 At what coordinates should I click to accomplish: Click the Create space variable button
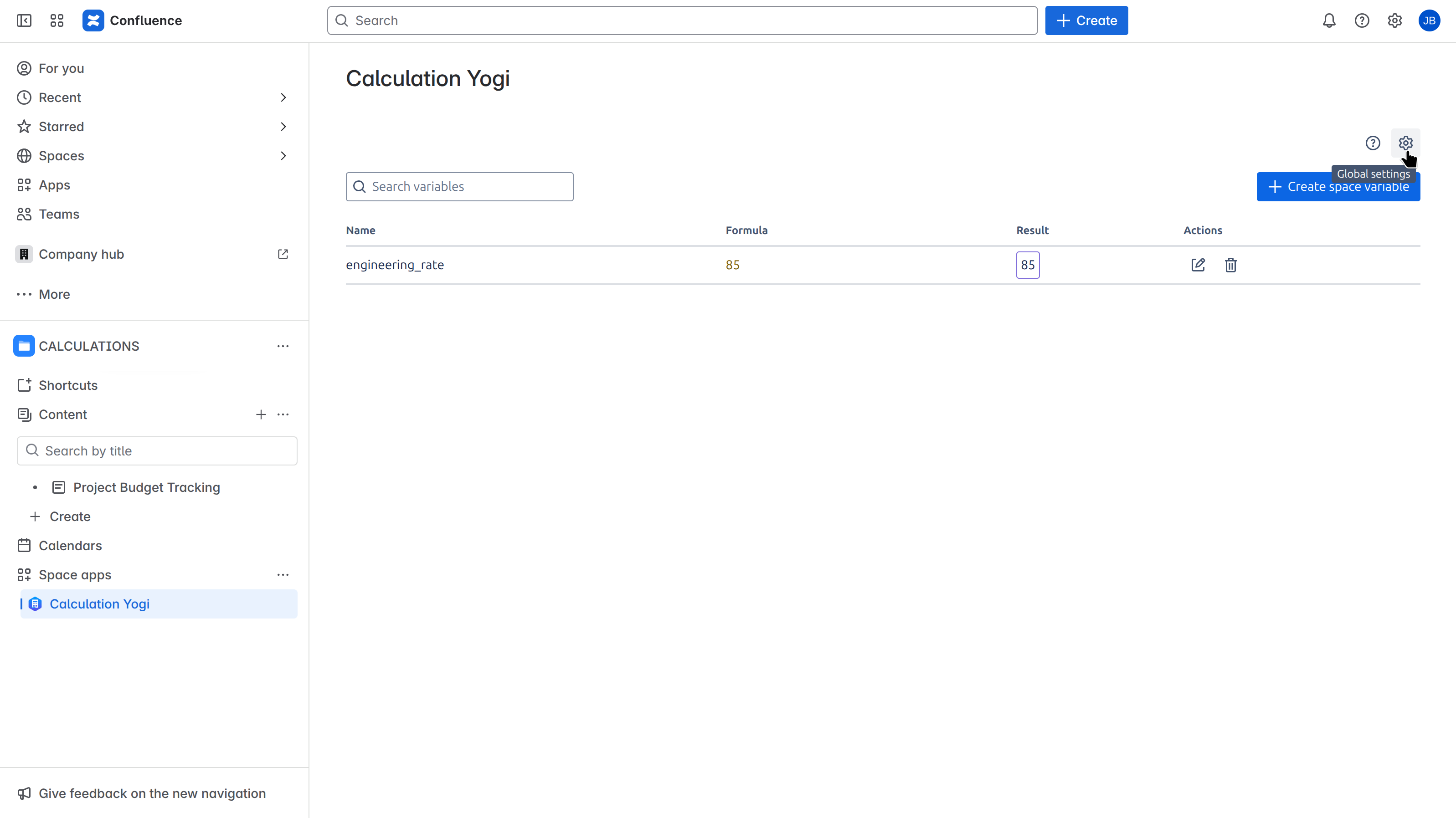pos(1338,186)
